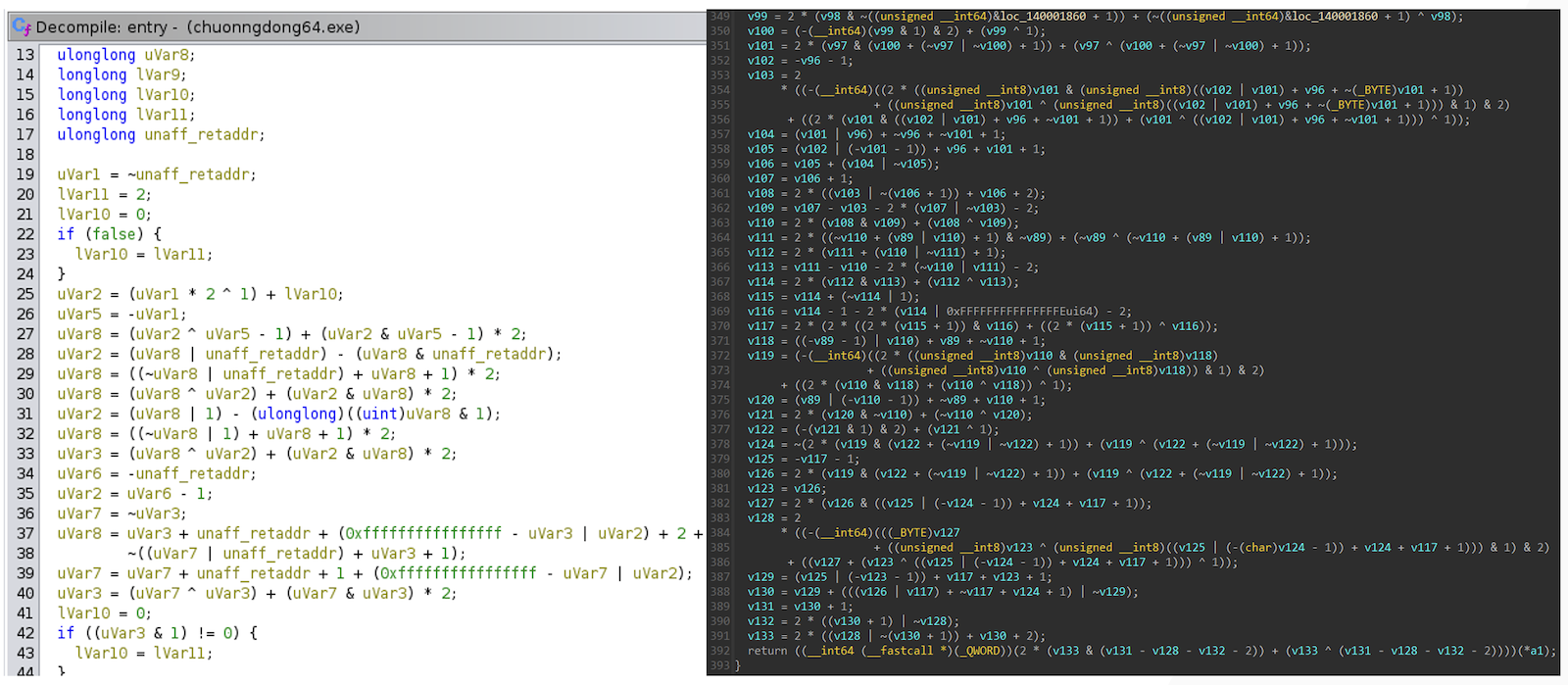1568x685 pixels.
Task: Click the Decompile panel icon in title bar
Action: (x=22, y=27)
